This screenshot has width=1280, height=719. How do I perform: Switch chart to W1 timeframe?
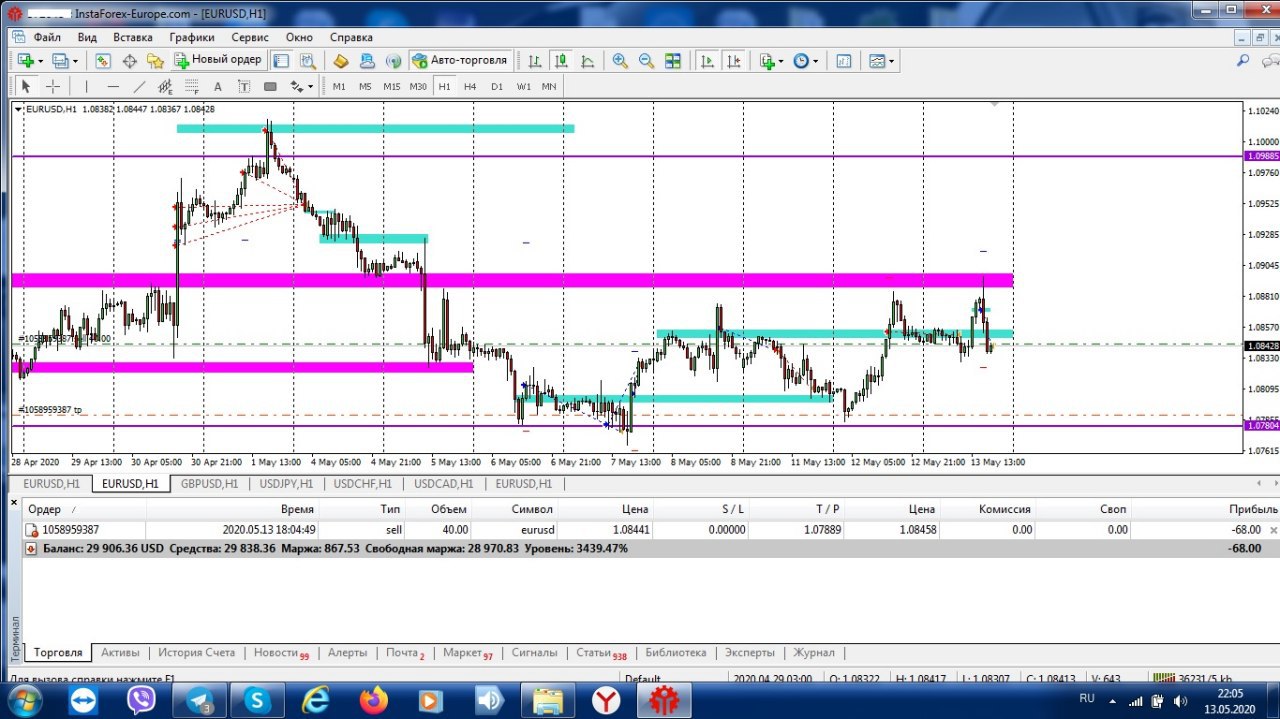pyautogui.click(x=523, y=86)
